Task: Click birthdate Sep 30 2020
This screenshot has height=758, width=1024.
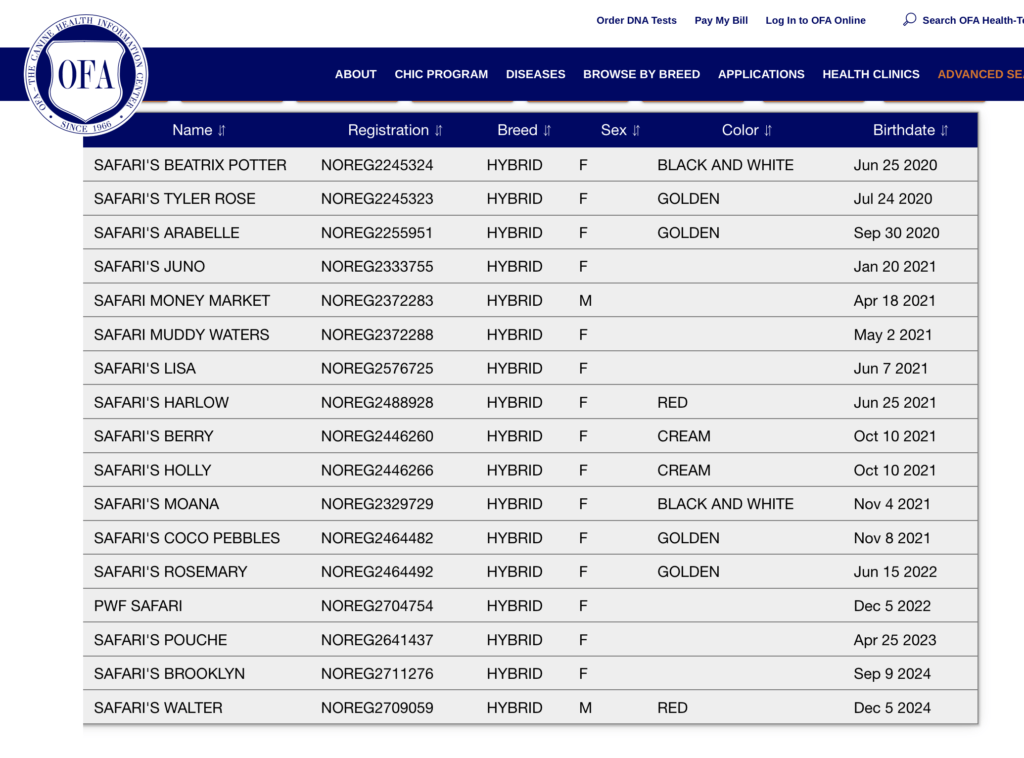Action: click(896, 233)
